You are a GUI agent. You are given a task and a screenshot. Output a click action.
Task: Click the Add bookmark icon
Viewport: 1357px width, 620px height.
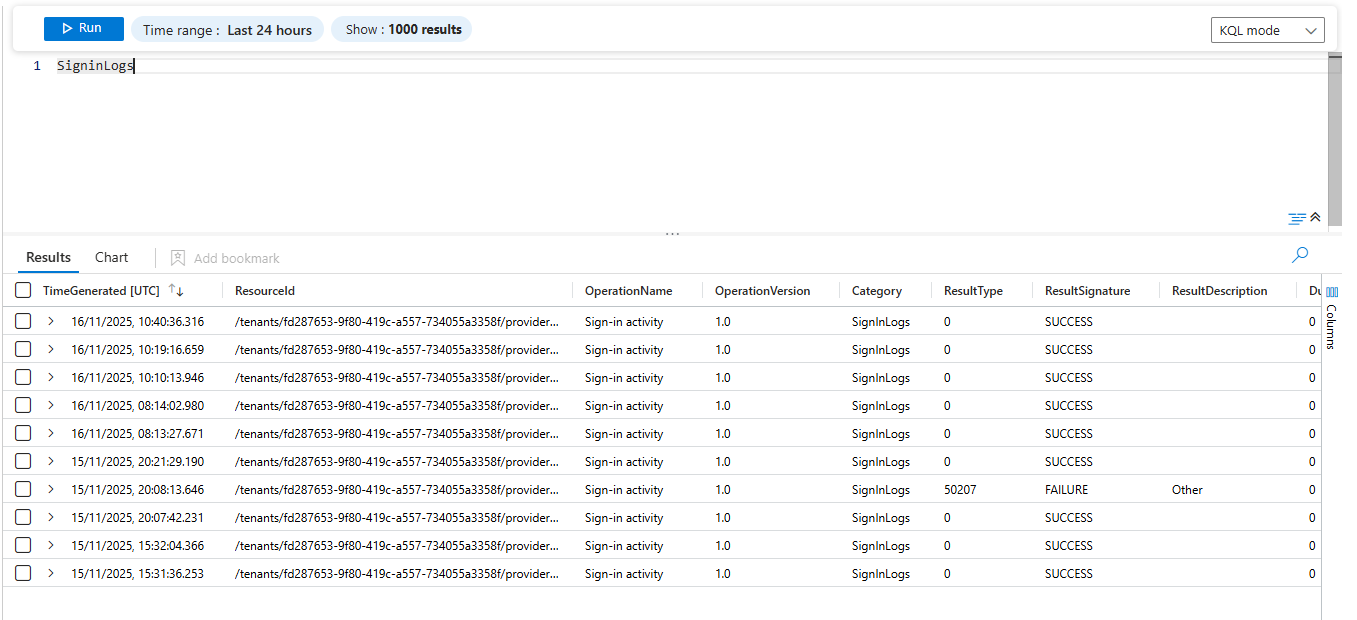pos(178,258)
